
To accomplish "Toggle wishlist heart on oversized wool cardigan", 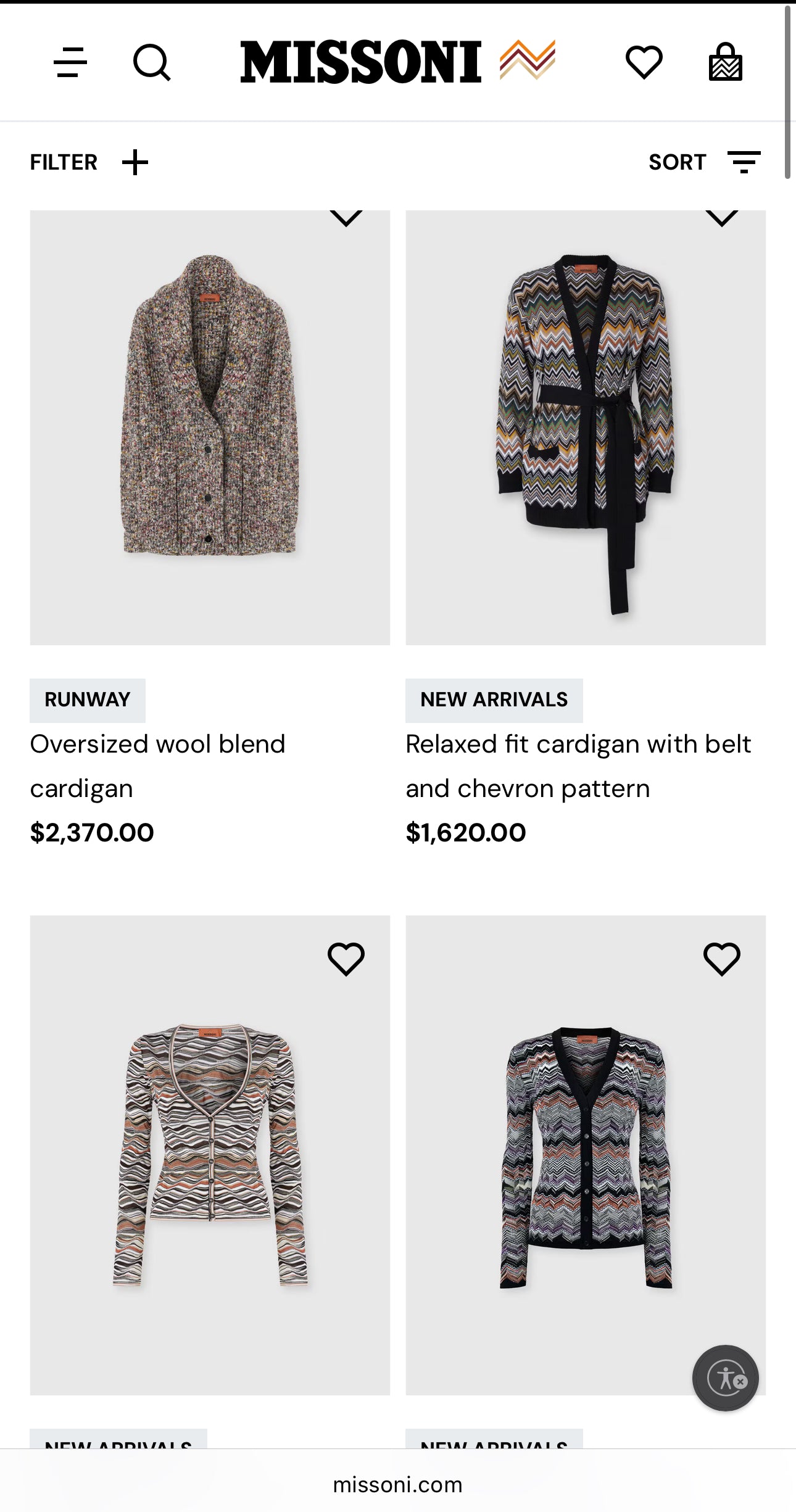I will click(x=346, y=217).
